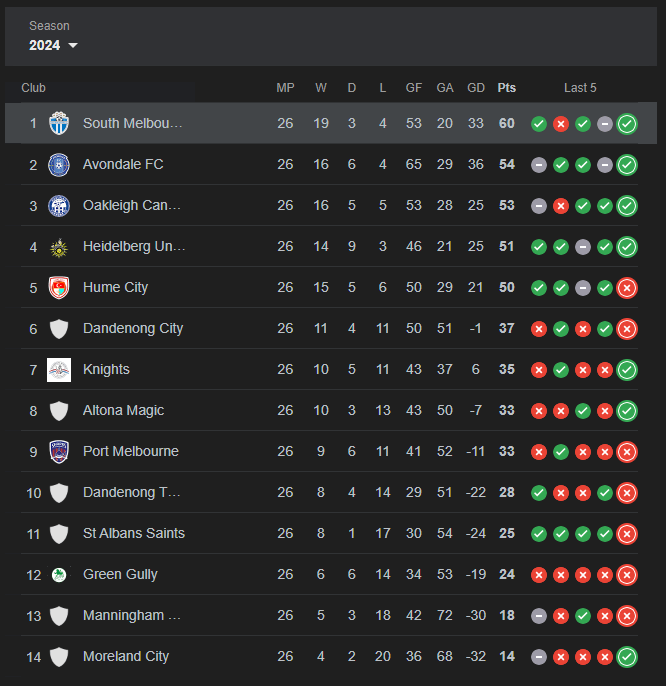Click Hume City club crest icon
The image size is (666, 686).
tap(59, 287)
